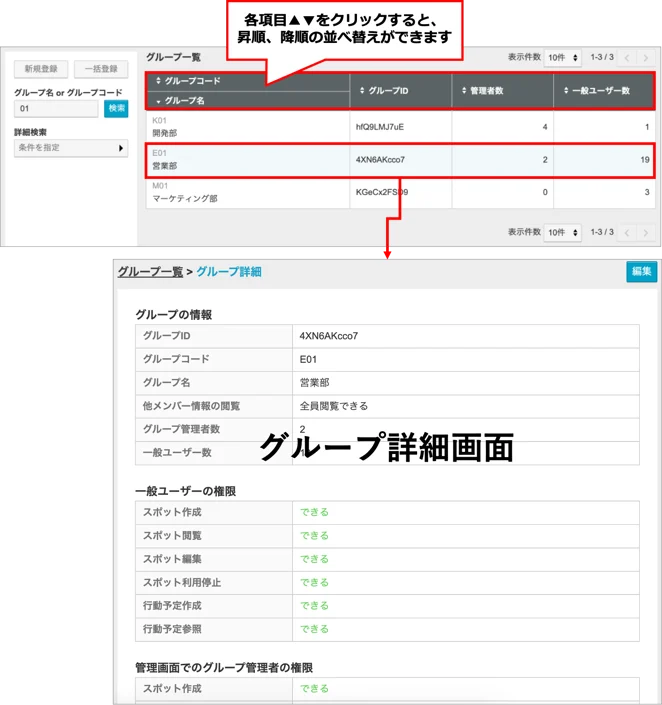Click the blue 編集 button
The height and width of the screenshot is (705, 662).
click(642, 272)
